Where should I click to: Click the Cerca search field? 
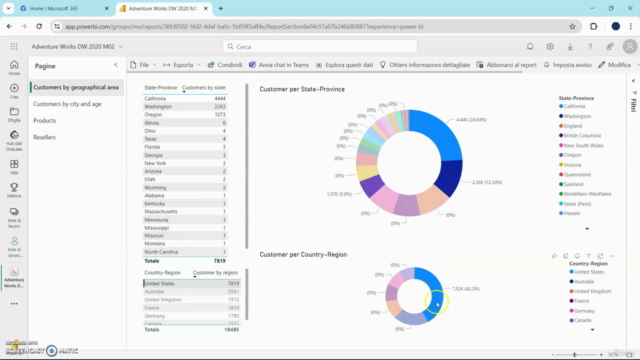[x=320, y=47]
